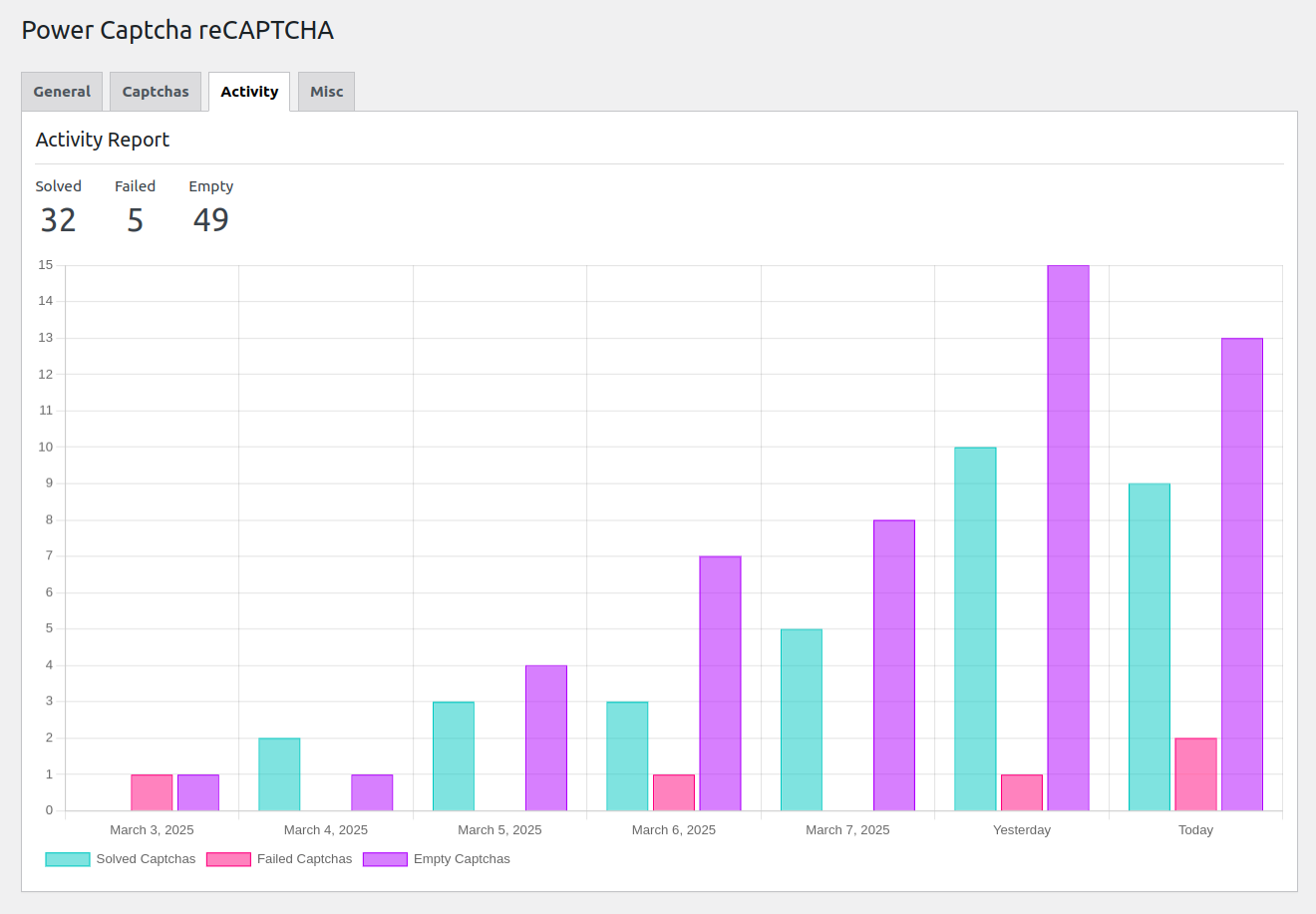
Task: Toggle Solved Captchas legend swatch
Action: [68, 859]
